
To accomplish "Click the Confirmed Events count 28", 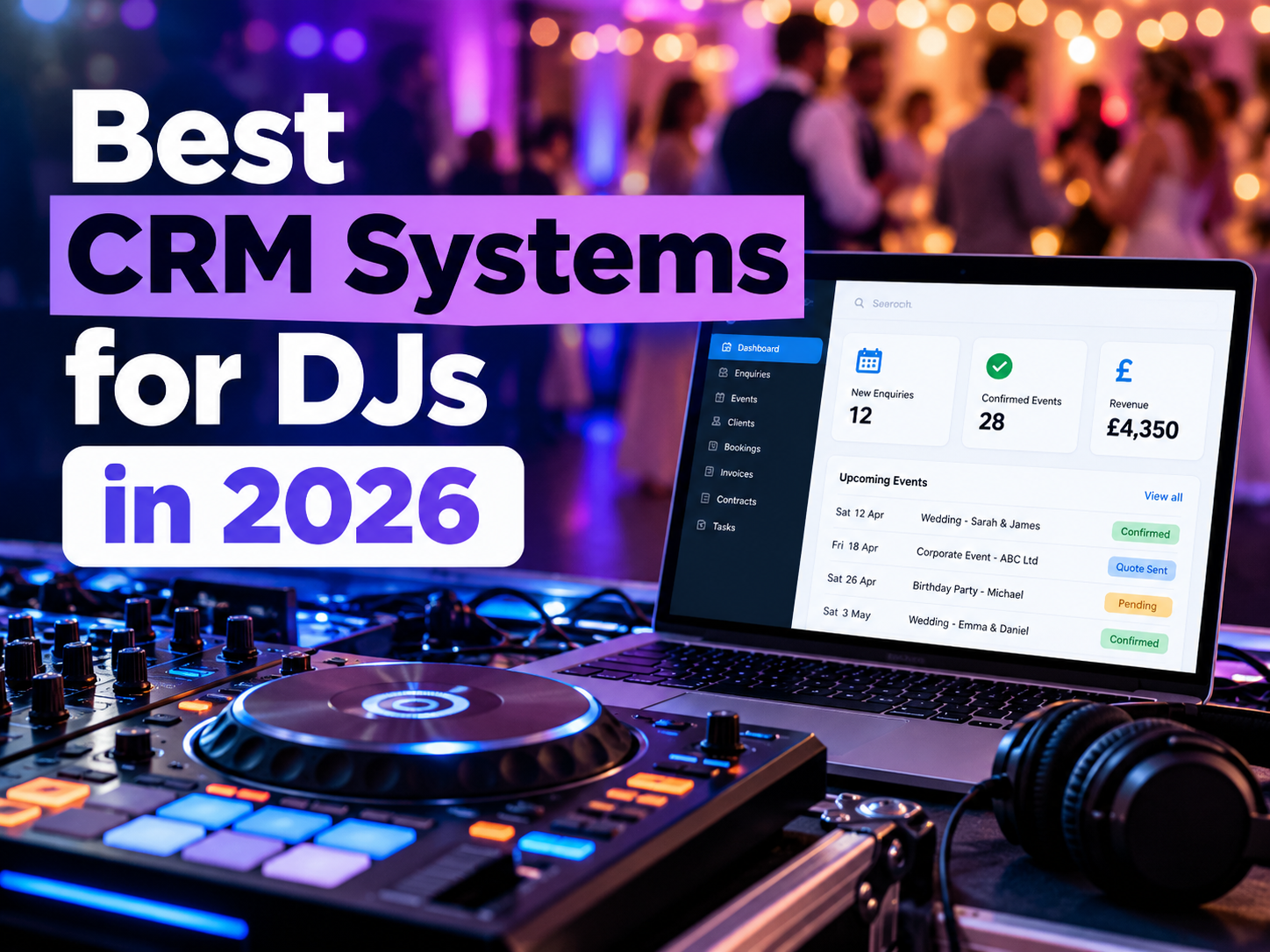I will tap(991, 422).
